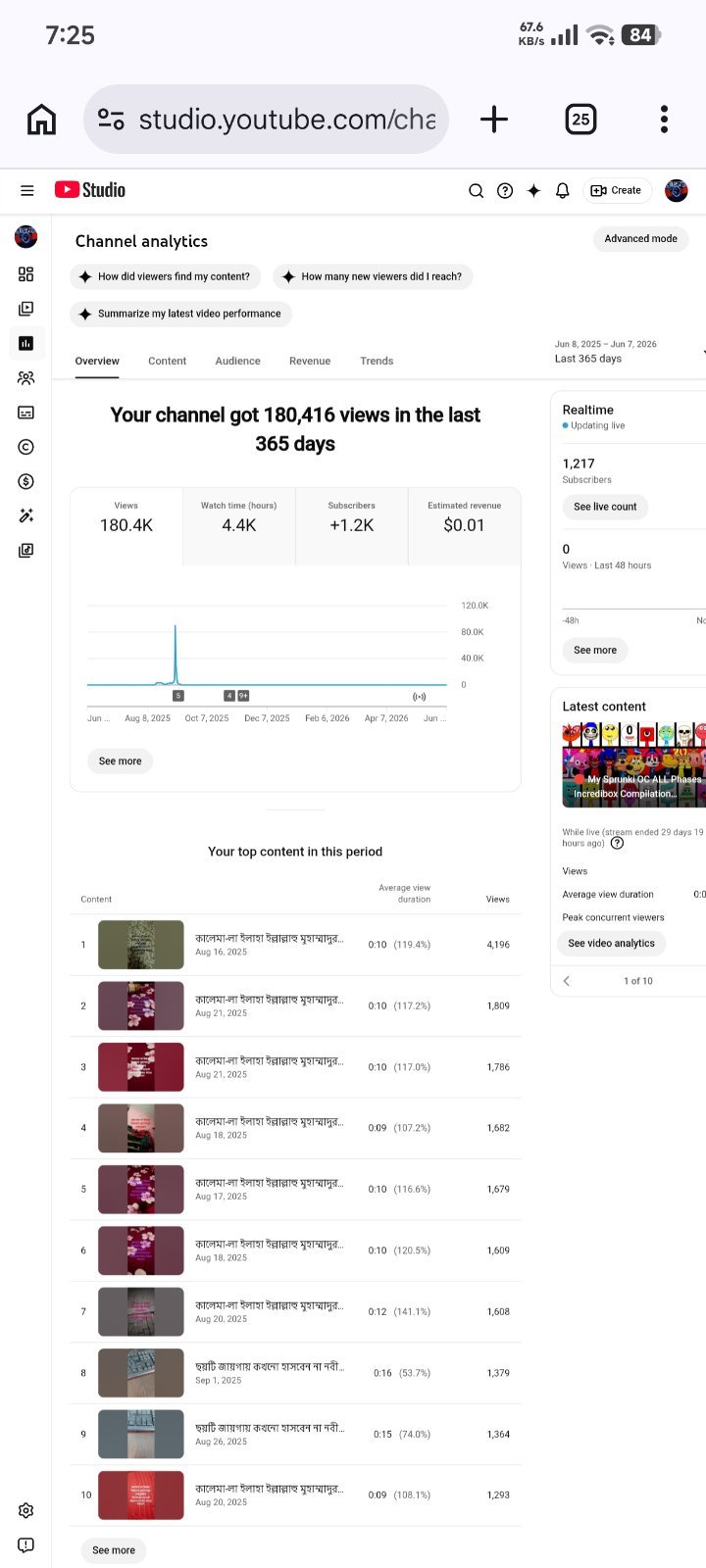Ask How did viewers find my content
The height and width of the screenshot is (1568, 706).
coord(165,276)
